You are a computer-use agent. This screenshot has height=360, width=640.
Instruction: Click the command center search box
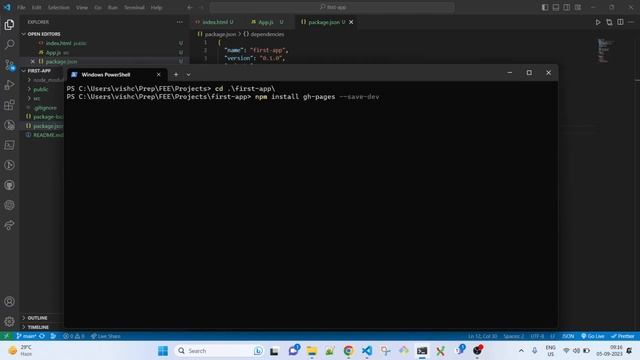pos(332,7)
